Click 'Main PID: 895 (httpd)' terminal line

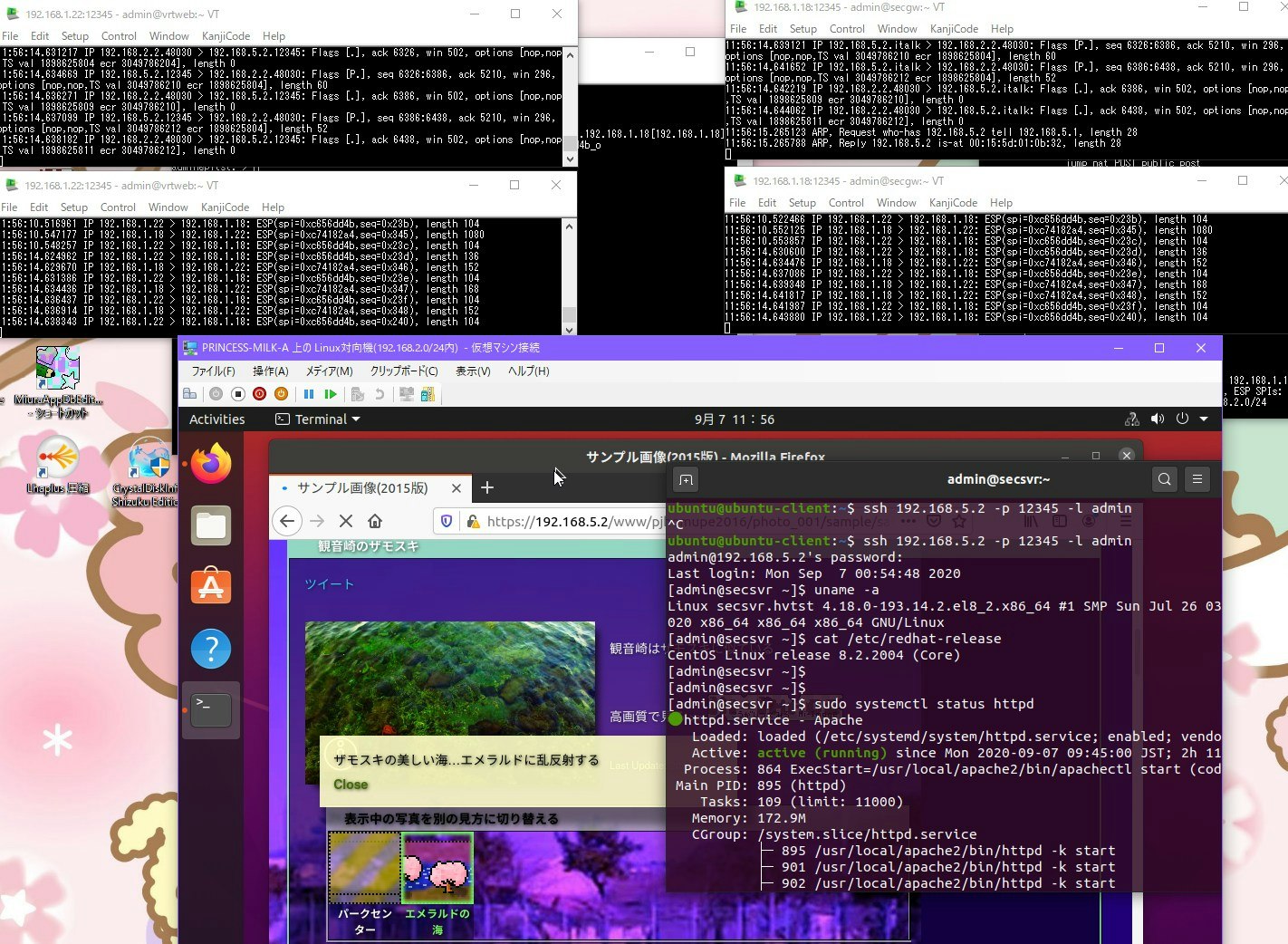click(761, 785)
